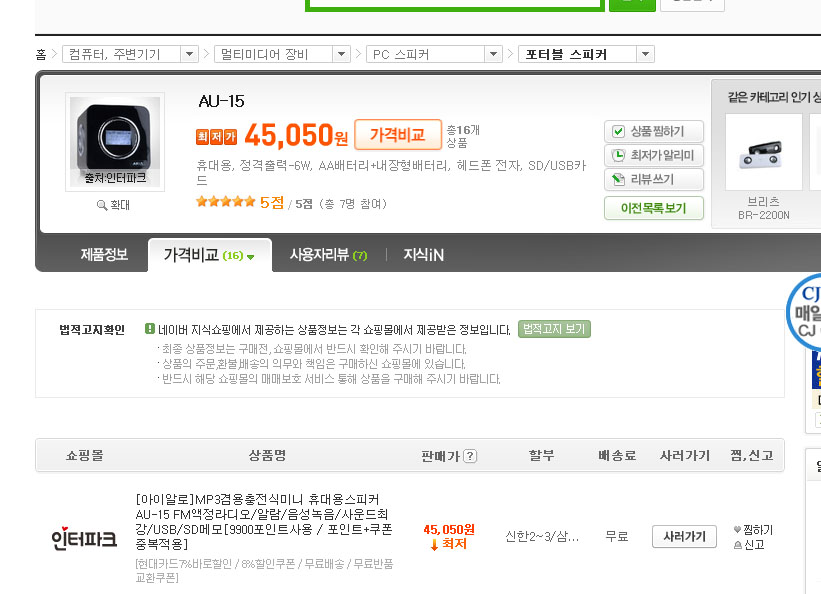821x594 pixels.
Task: Click 최저가알리미 clock button
Action: point(653,155)
